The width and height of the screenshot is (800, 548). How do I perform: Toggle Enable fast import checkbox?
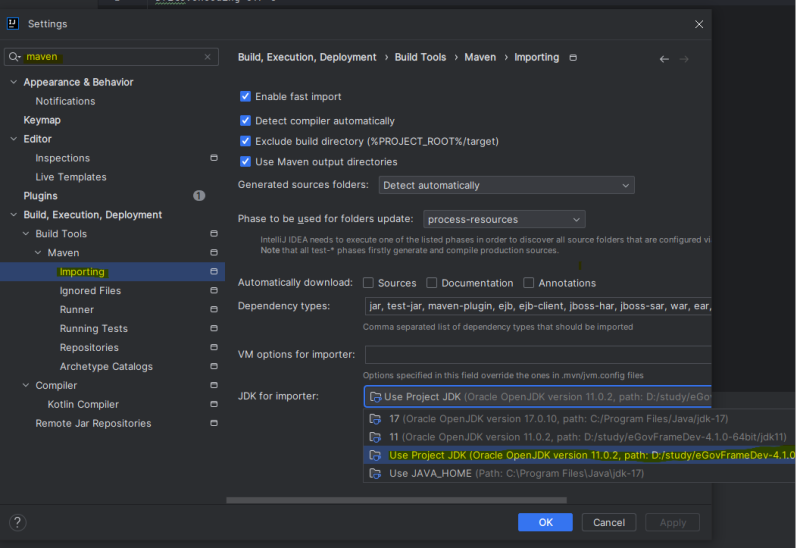click(x=245, y=96)
